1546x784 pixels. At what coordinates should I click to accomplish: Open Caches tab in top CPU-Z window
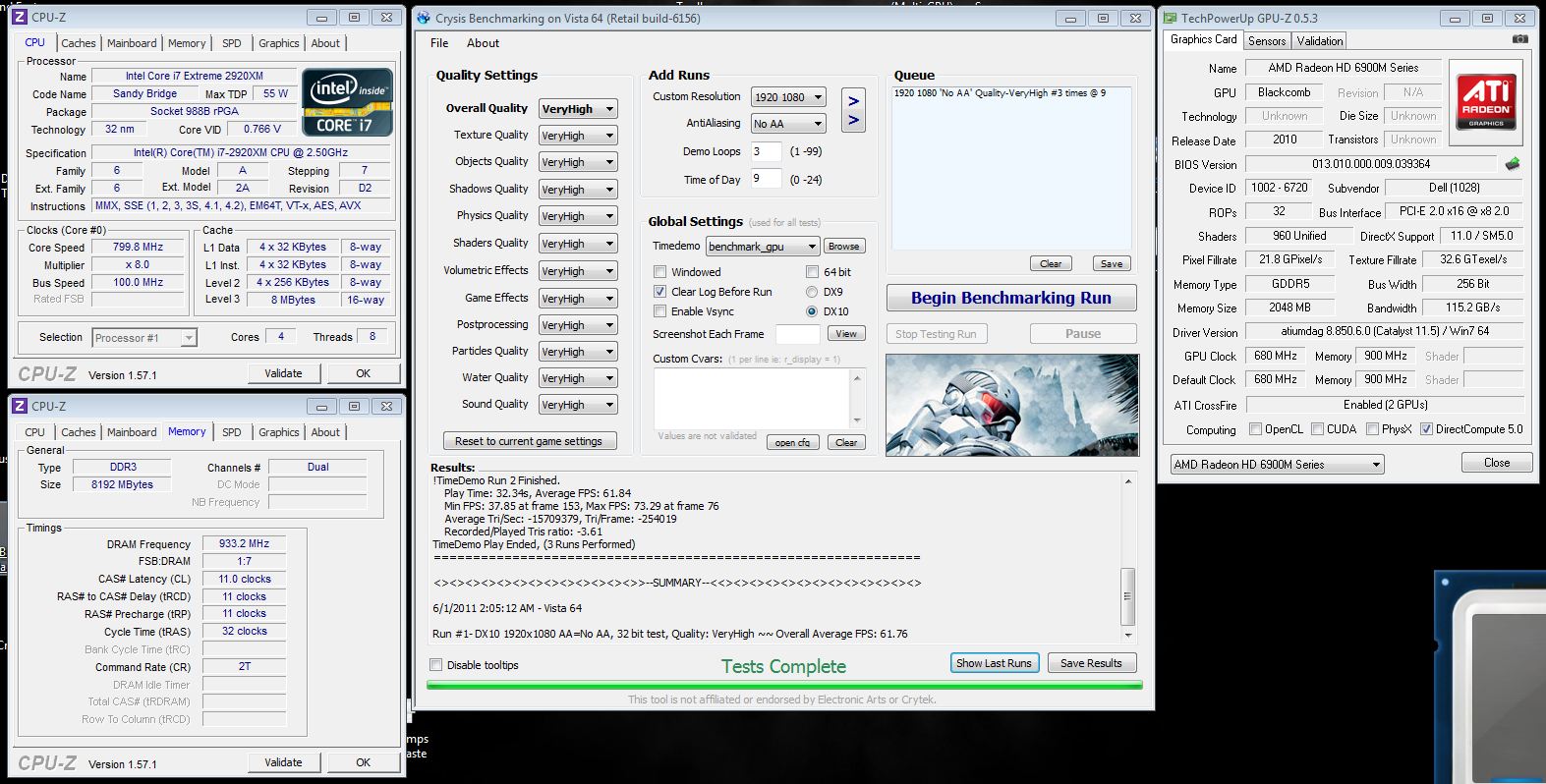click(79, 43)
